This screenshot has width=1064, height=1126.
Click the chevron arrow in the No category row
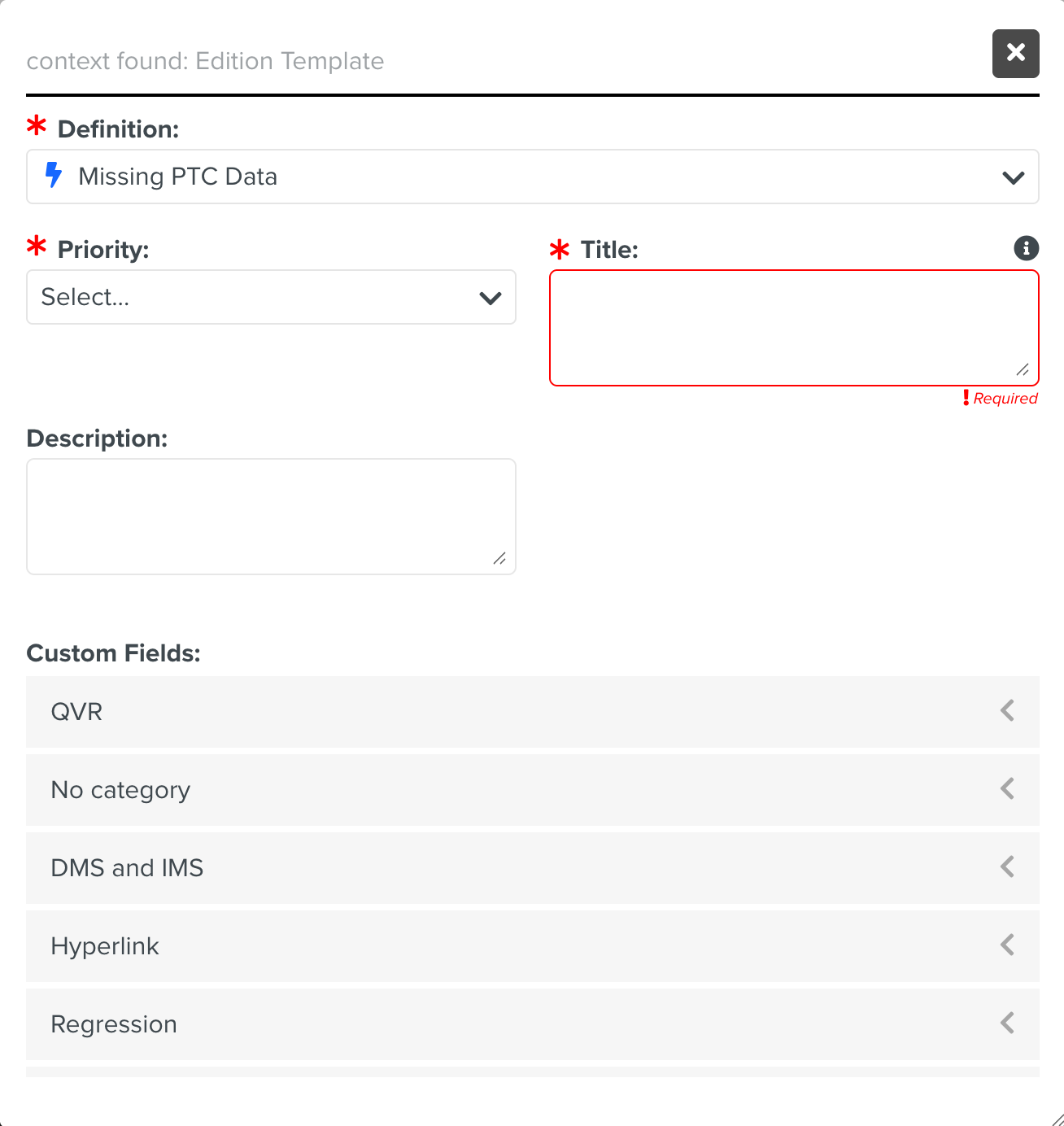[1007, 789]
